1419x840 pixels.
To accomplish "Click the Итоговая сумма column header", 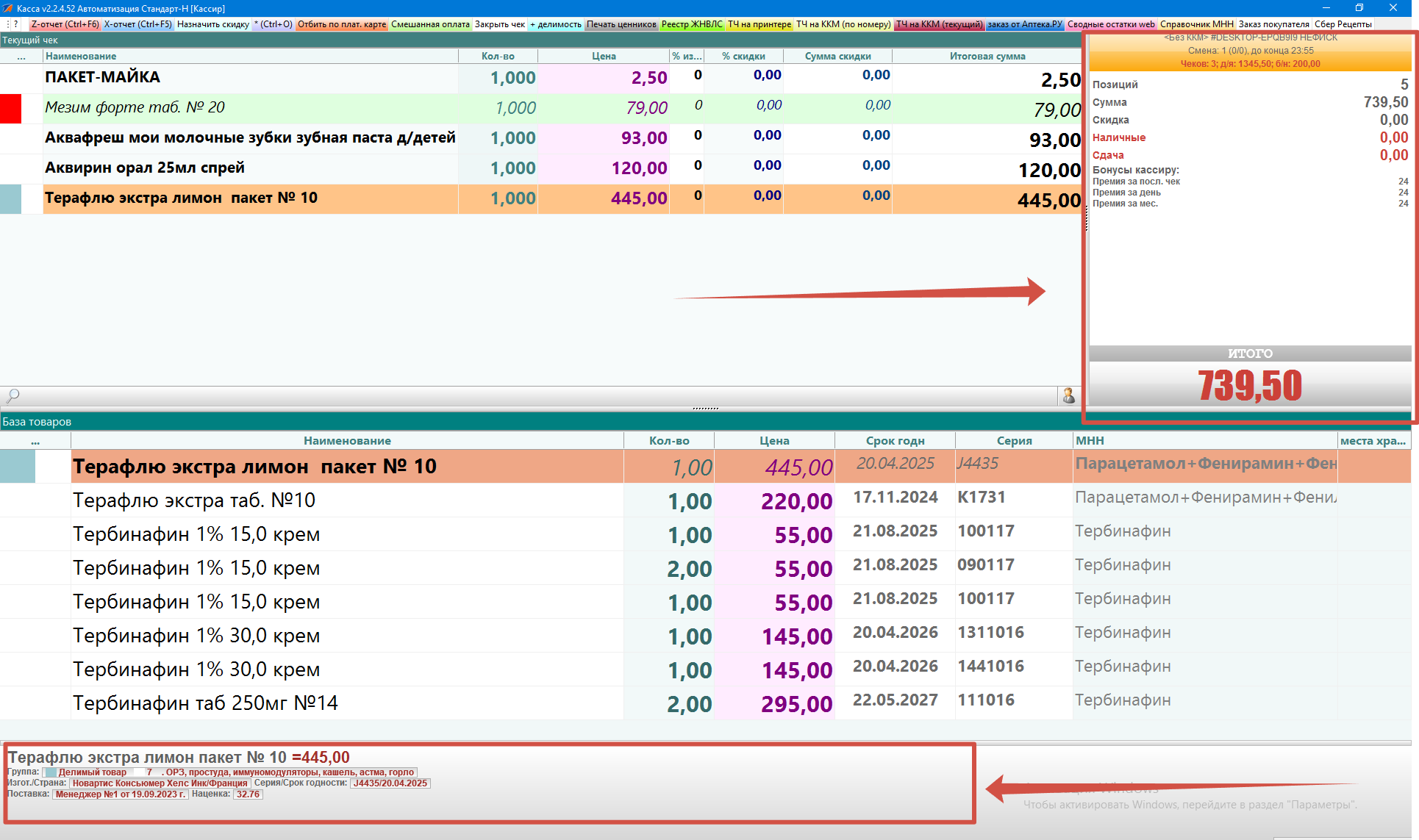I will (x=987, y=57).
